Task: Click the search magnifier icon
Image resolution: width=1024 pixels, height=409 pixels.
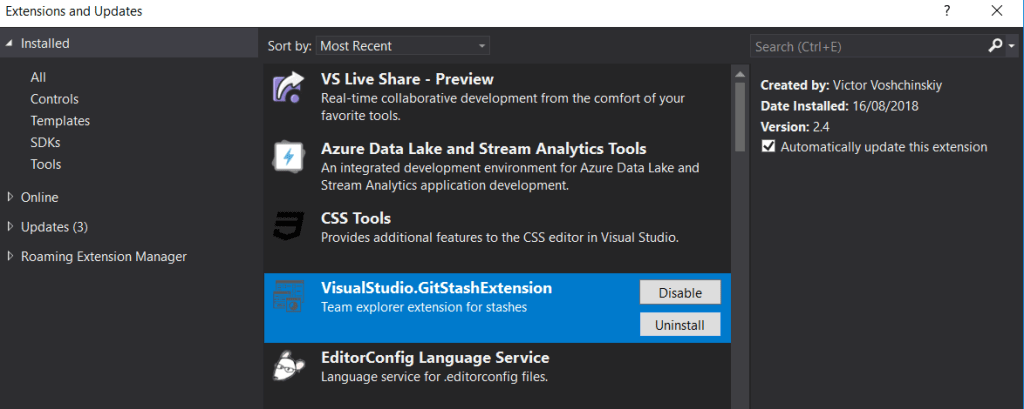Action: coord(995,46)
